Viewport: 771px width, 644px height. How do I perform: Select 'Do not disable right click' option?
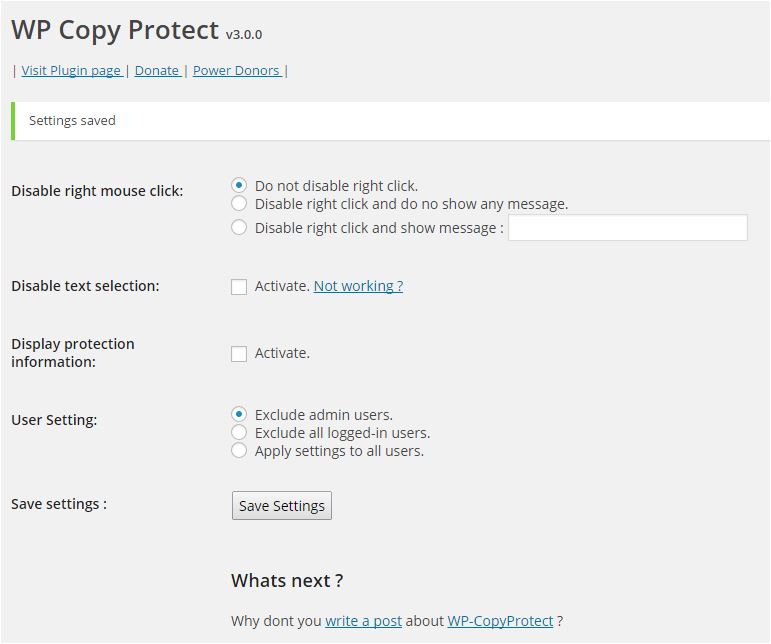(x=239, y=185)
